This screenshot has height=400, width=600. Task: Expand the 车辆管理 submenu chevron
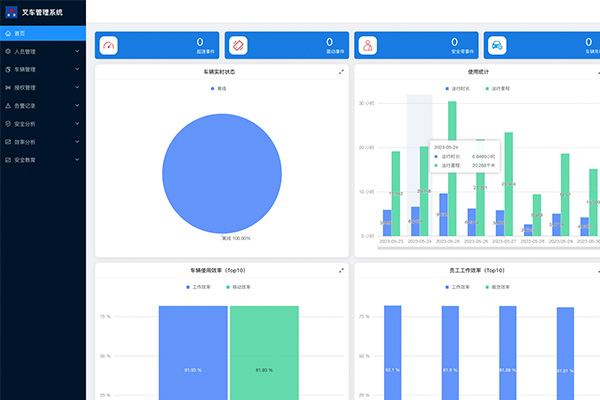77,69
